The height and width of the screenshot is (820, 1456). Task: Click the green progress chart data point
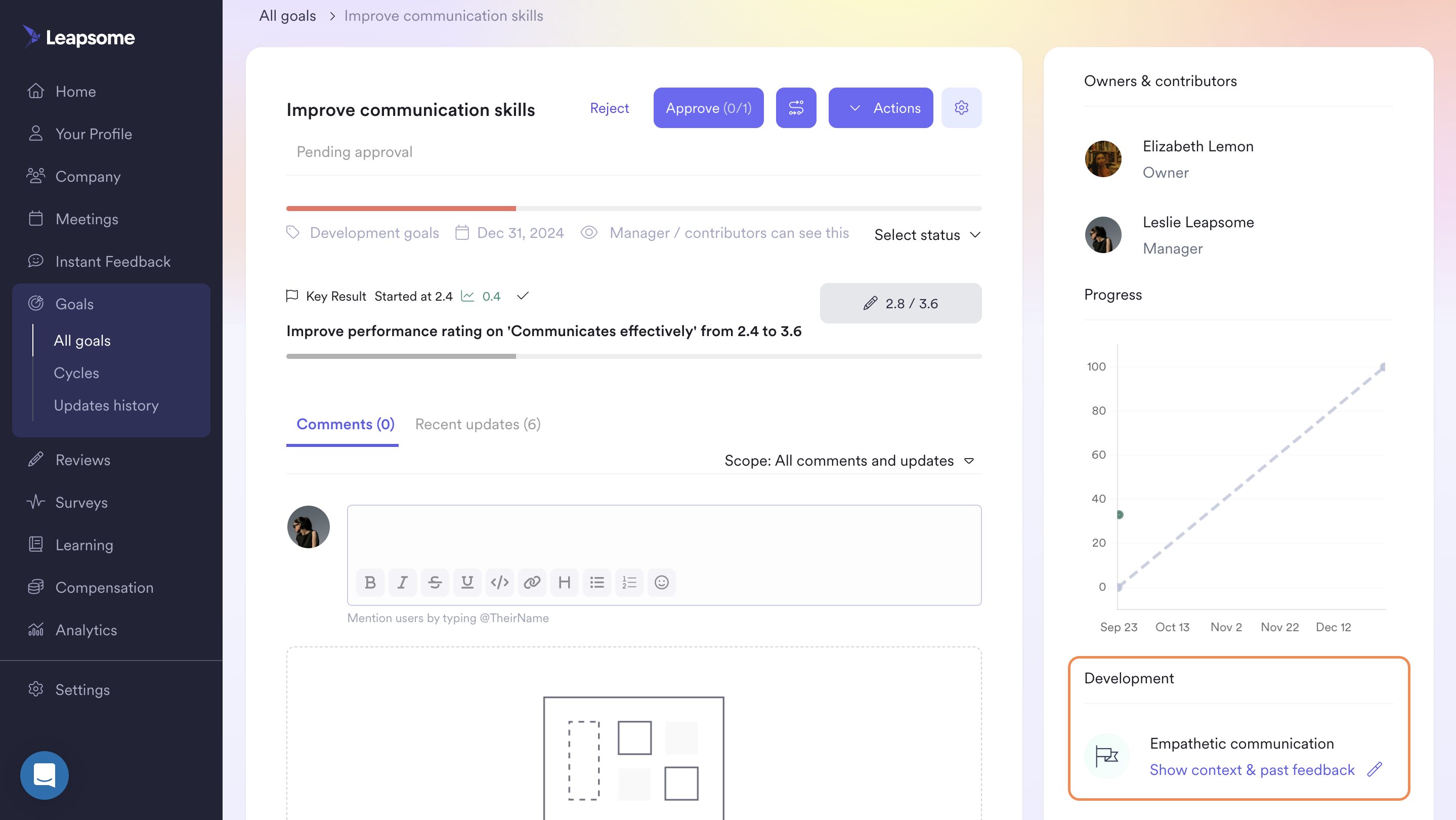pyautogui.click(x=1119, y=515)
